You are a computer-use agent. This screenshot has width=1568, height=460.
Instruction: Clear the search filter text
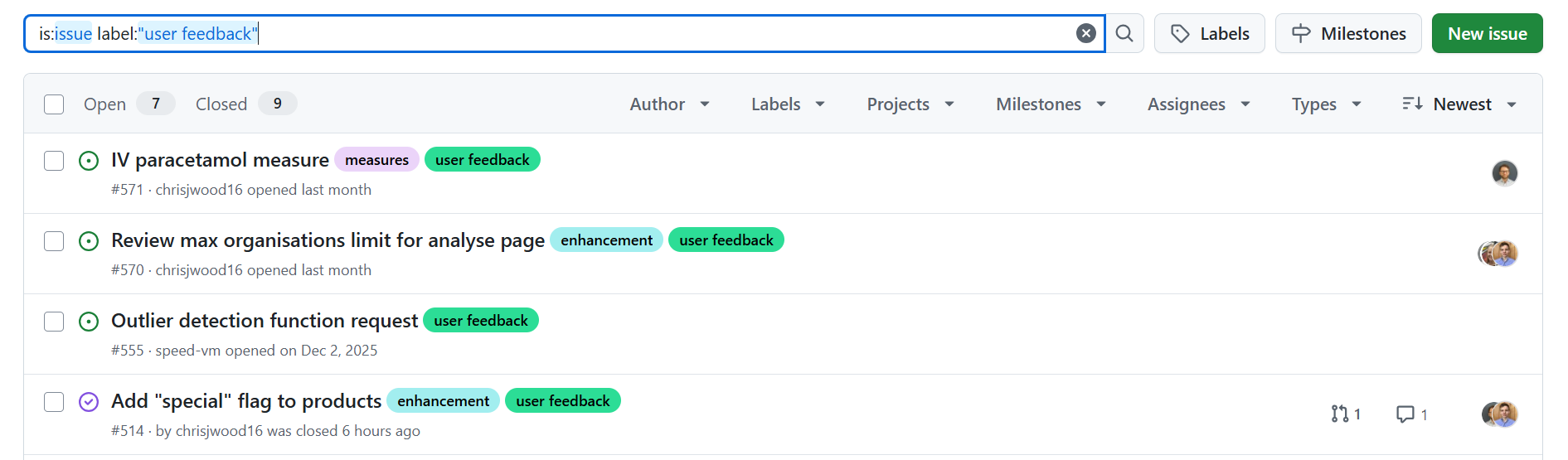1085,33
